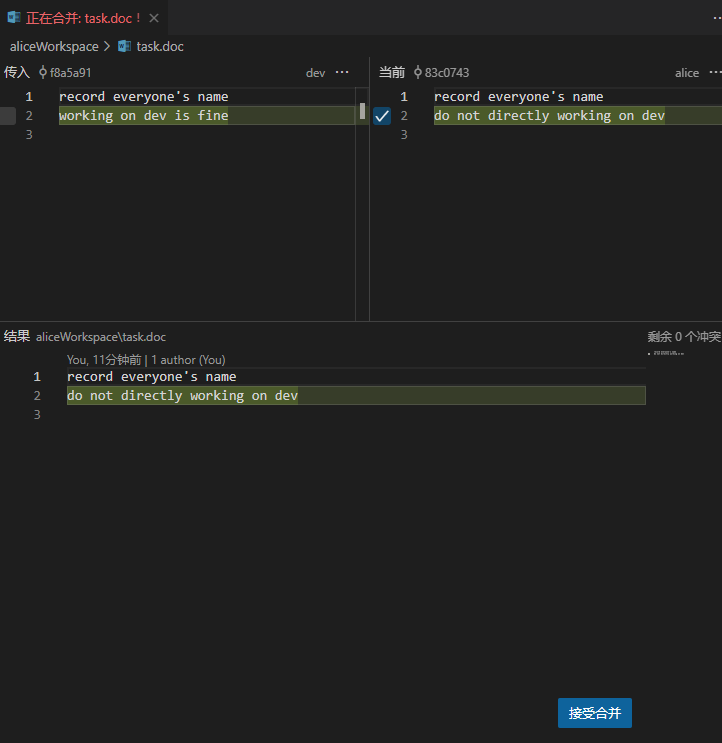
Task: Click the remaining 0 conflicts indicator
Action: [x=683, y=337]
